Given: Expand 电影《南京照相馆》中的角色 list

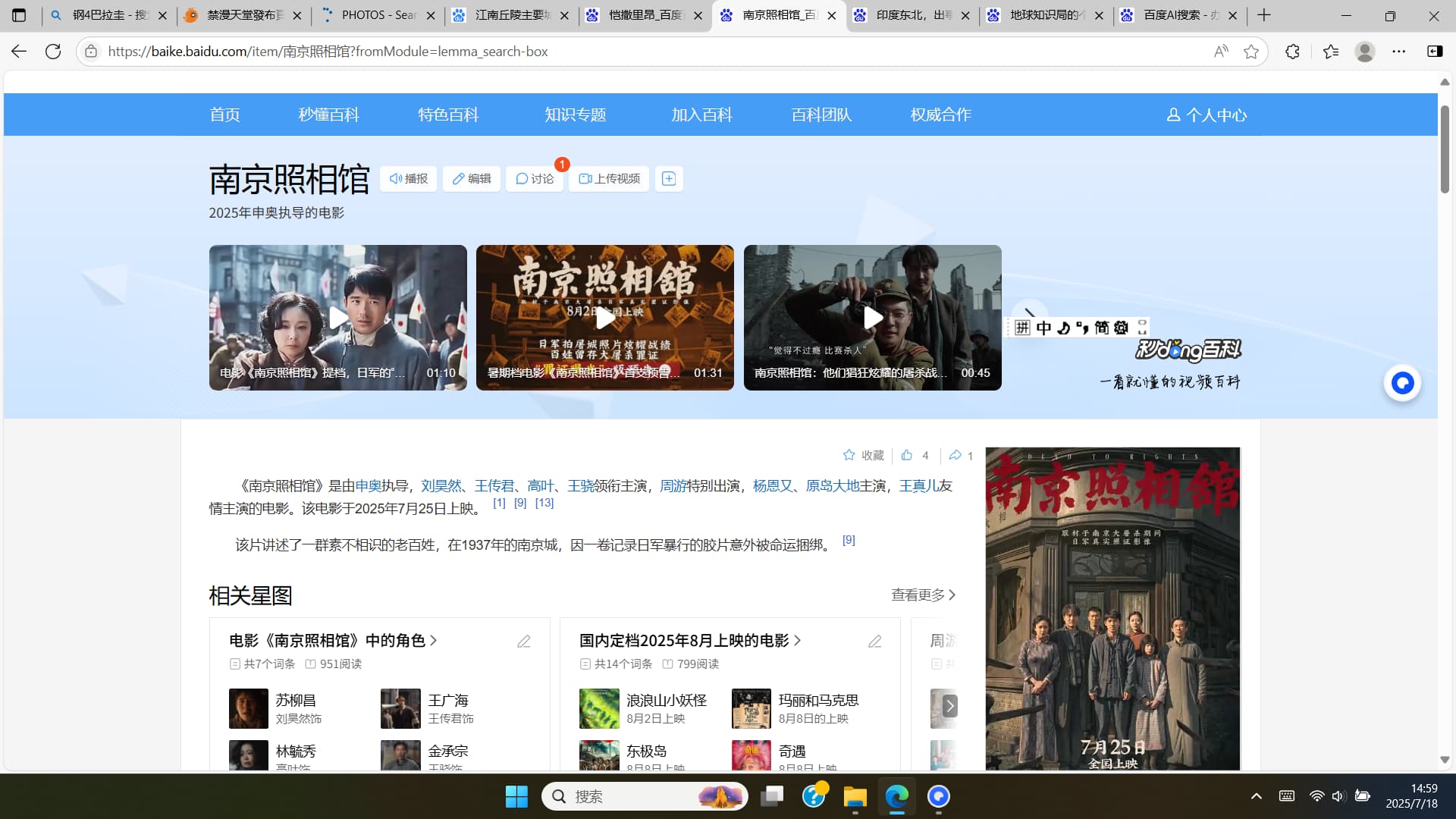Looking at the screenshot, I should (x=333, y=641).
